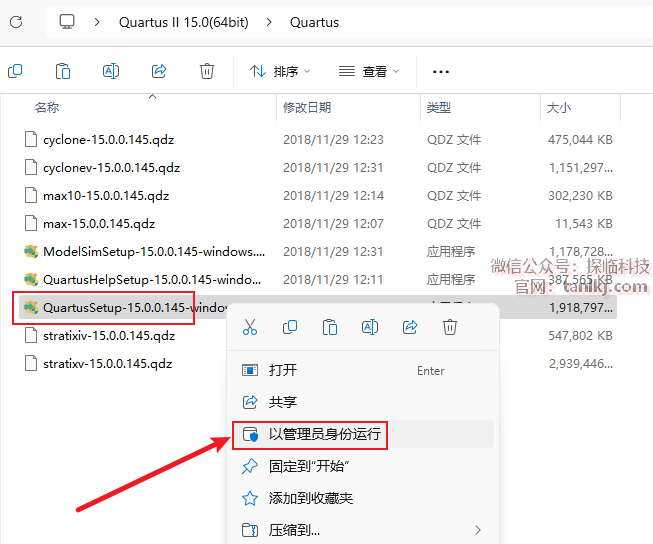This screenshot has height=544, width=653.
Task: Click the file icon of cyclonev-15.0.0.145.qdz
Action: (x=31, y=167)
